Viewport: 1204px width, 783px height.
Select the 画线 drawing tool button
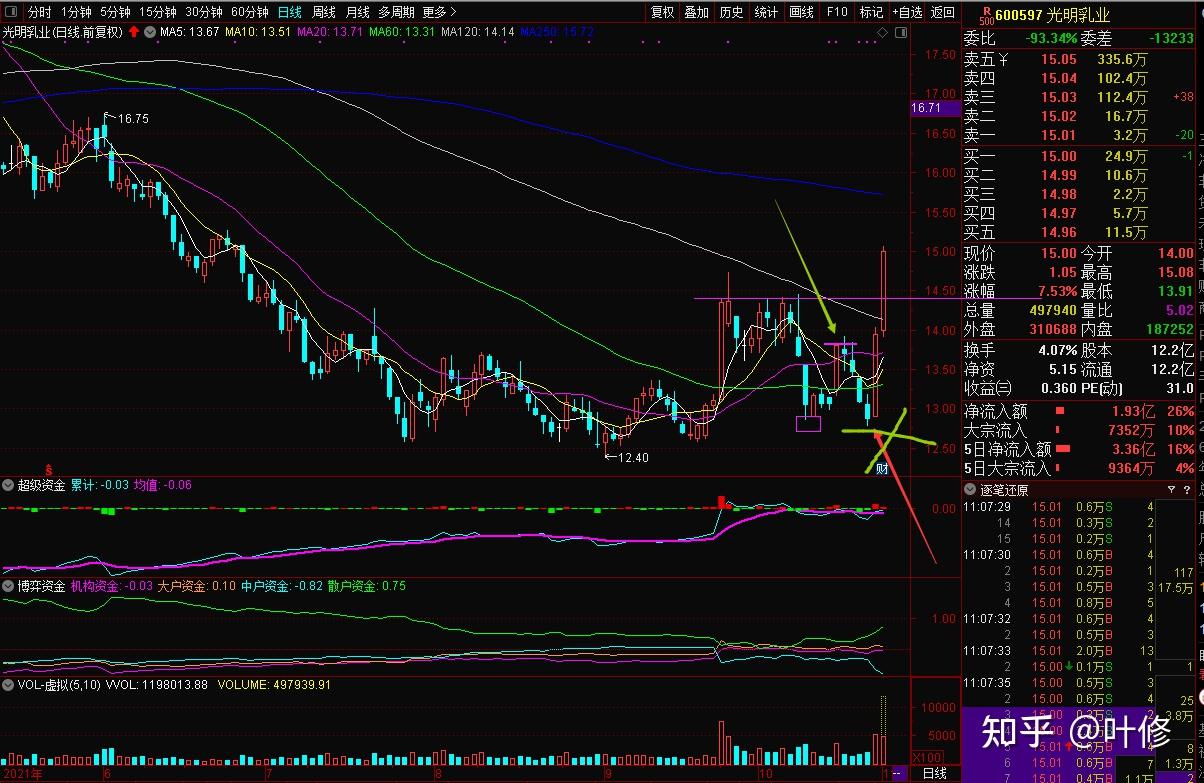[802, 13]
